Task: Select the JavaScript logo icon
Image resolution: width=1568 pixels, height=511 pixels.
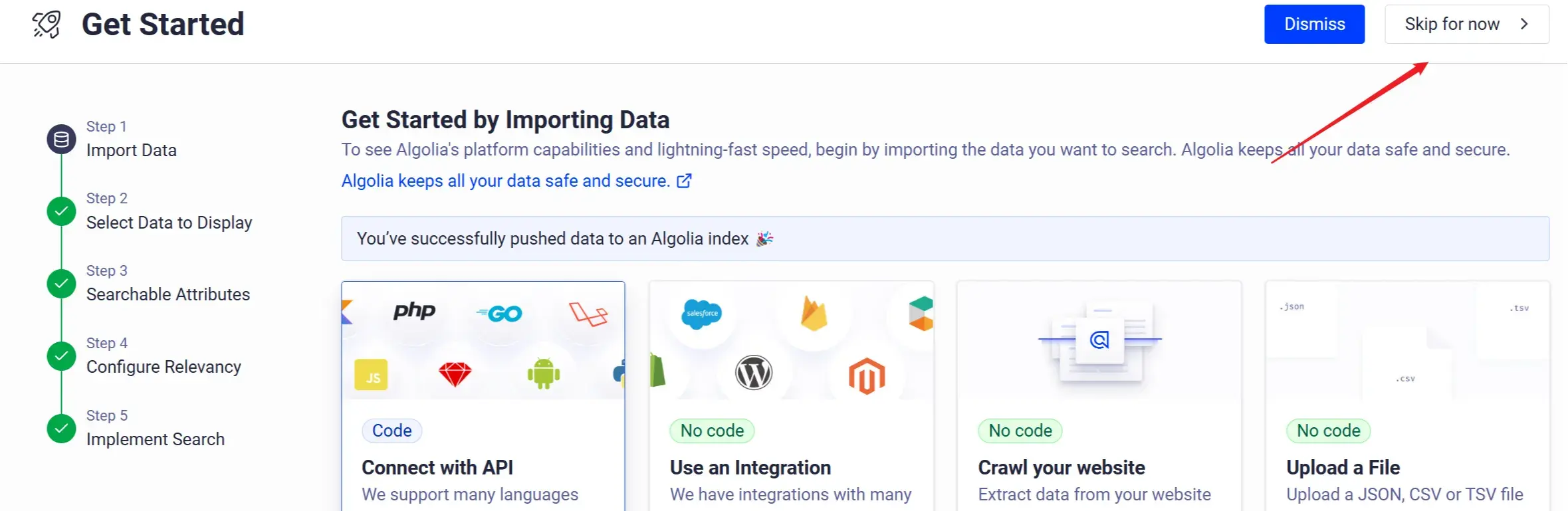Action: click(x=371, y=375)
